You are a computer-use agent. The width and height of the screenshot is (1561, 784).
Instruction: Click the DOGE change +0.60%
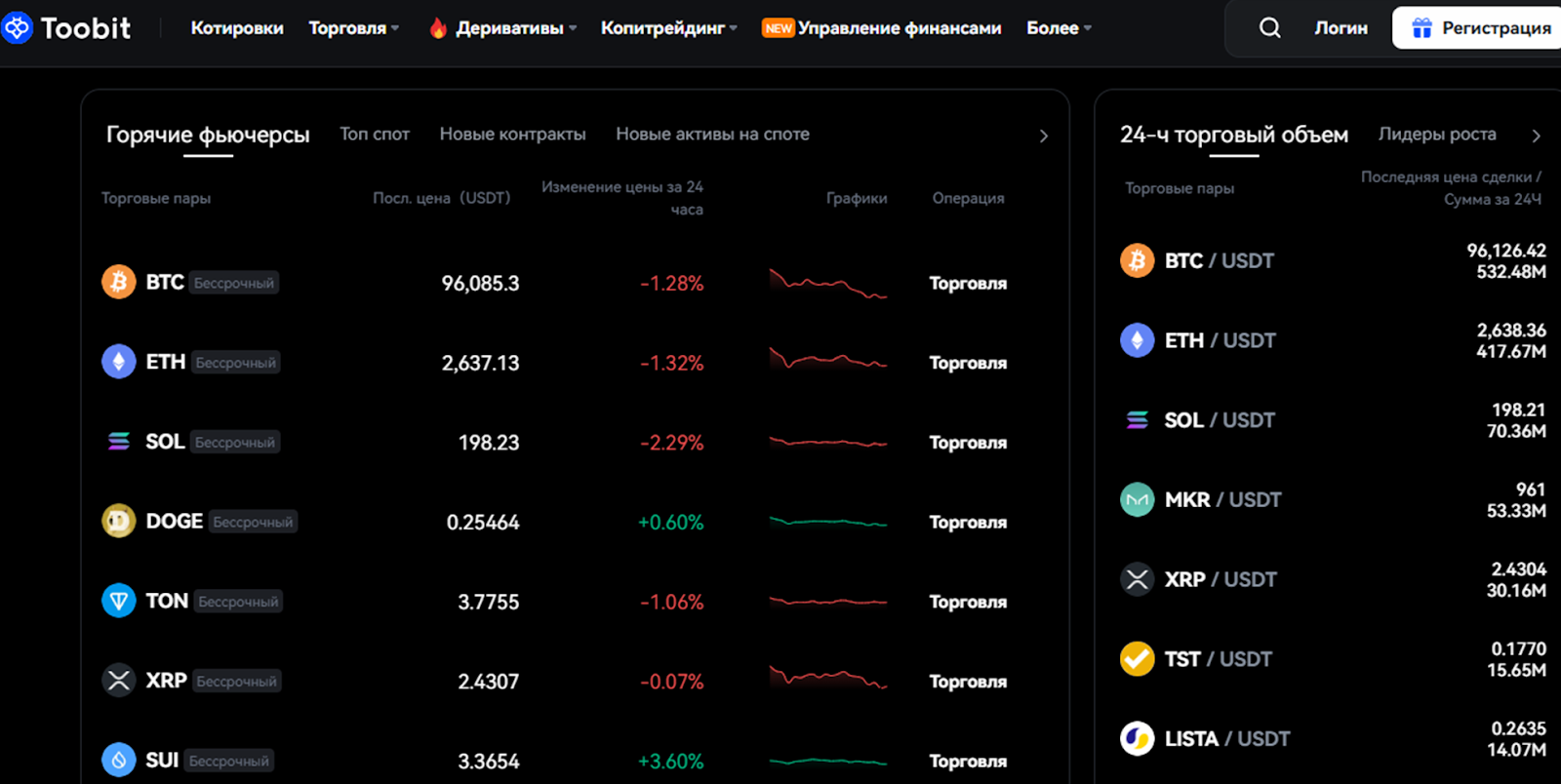tap(670, 523)
